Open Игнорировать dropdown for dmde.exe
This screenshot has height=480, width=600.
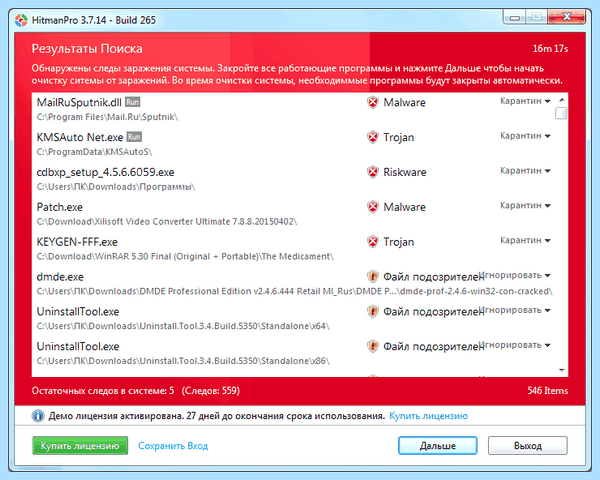[517, 275]
